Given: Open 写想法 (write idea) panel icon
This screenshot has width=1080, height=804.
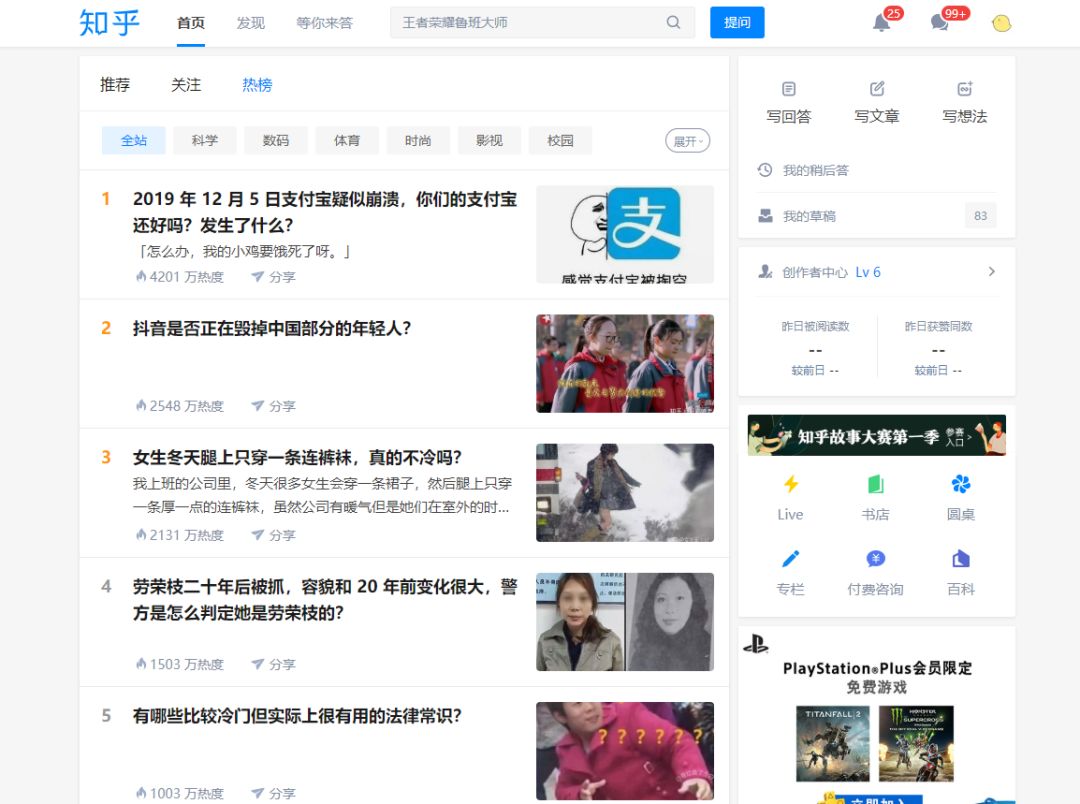Looking at the screenshot, I should click(963, 88).
